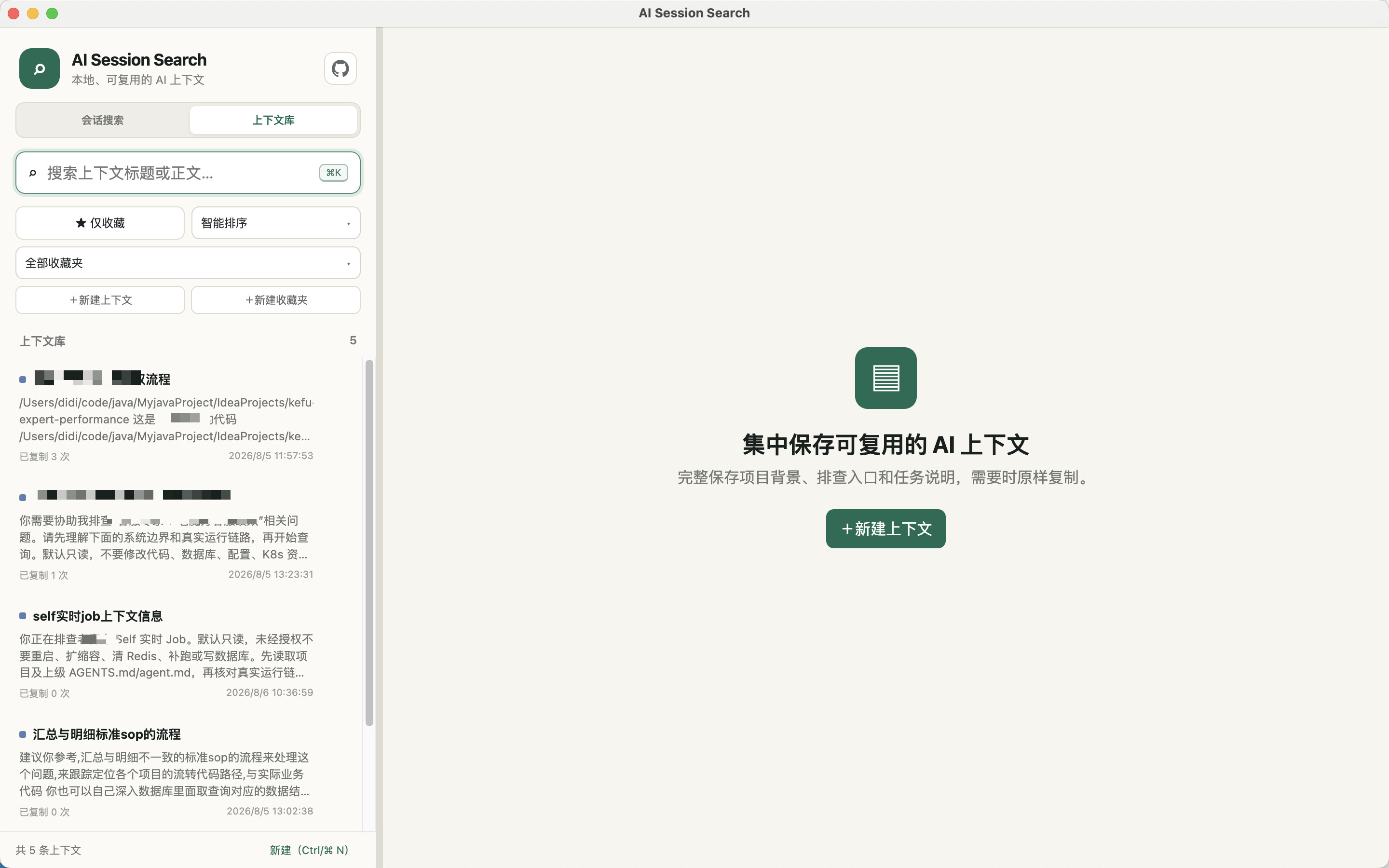Click the 已复制 3 次 copy count
Image resolution: width=1389 pixels, height=868 pixels.
(45, 456)
